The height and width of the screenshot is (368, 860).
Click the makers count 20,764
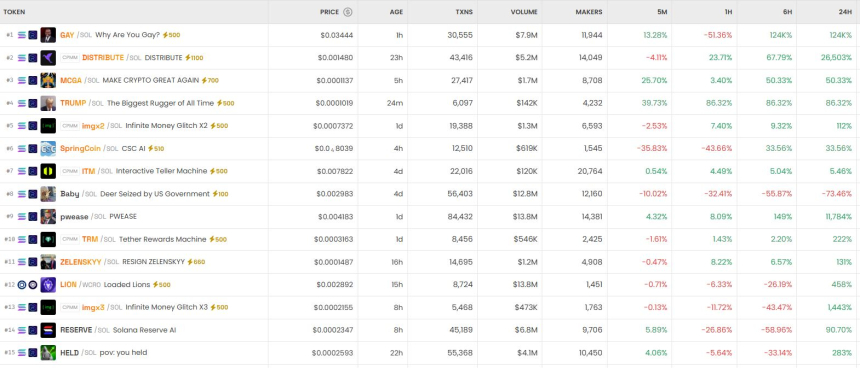[x=590, y=171]
